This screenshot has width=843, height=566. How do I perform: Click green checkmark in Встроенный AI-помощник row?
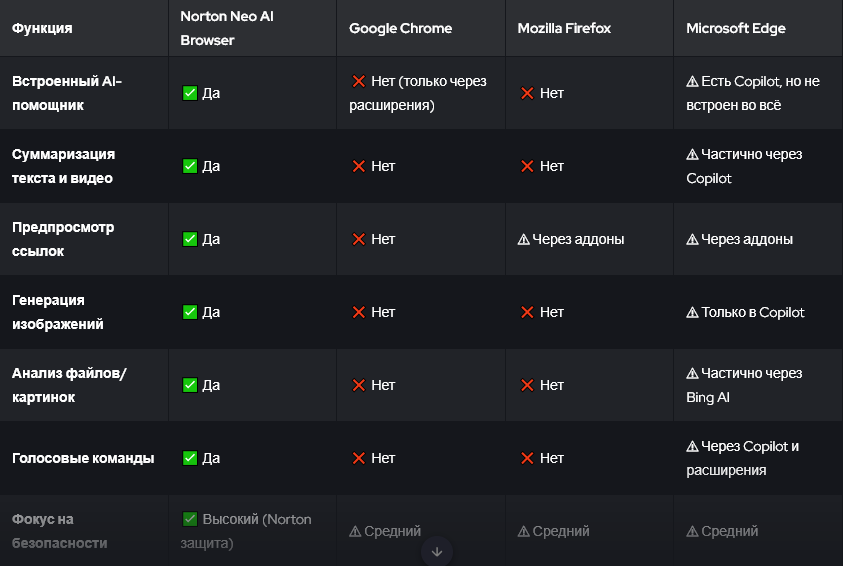190,93
